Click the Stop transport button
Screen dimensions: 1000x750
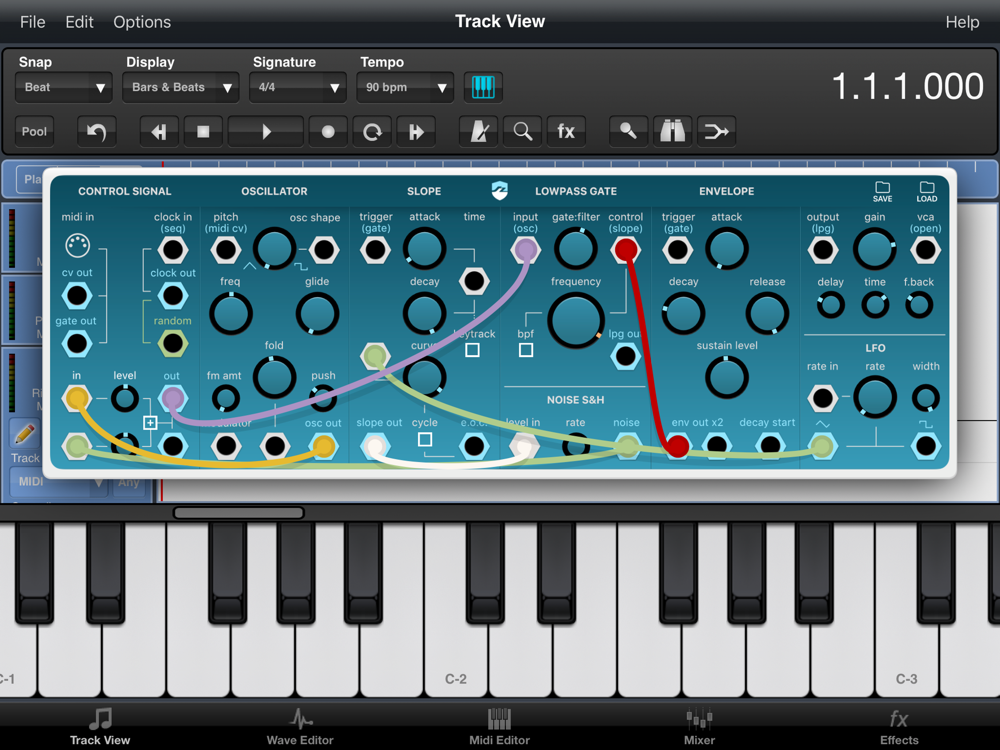tap(203, 131)
